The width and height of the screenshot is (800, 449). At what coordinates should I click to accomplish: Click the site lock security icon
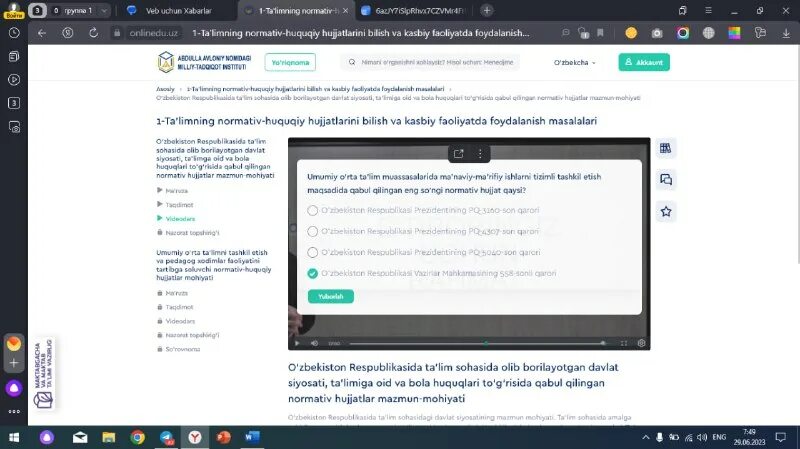click(117, 33)
